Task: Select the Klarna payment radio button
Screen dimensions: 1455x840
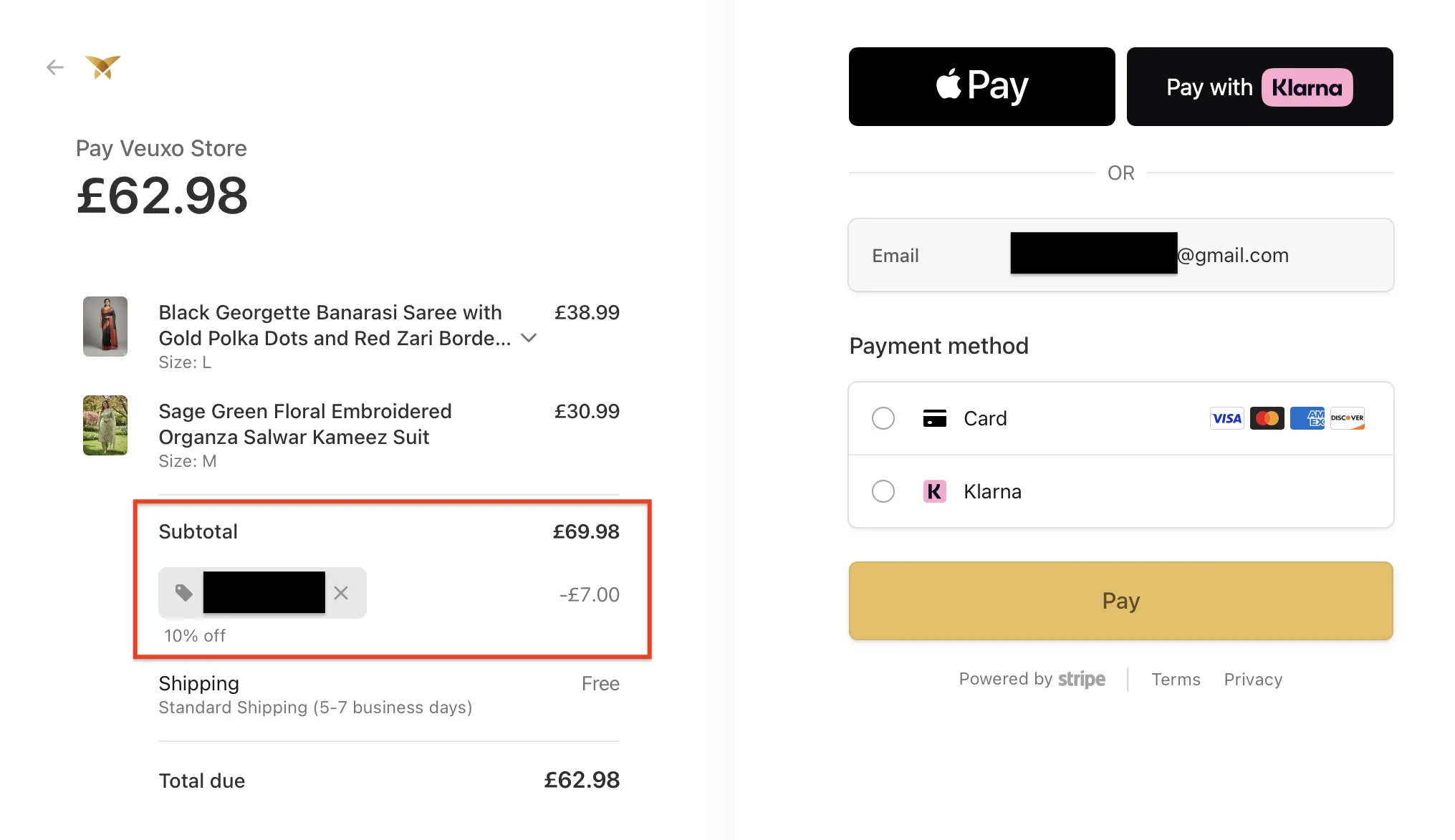Action: [883, 491]
